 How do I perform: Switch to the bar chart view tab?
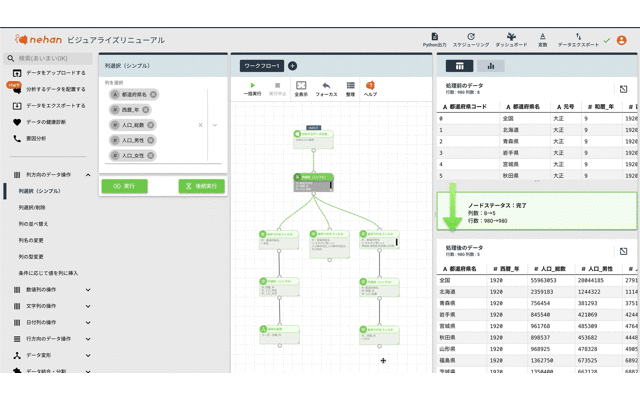[491, 66]
